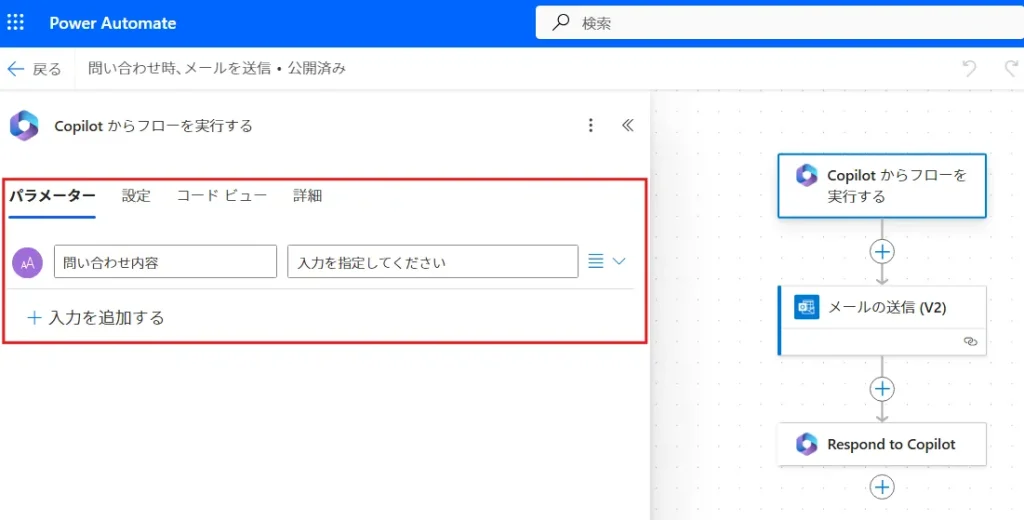Open the app launcher waffle icon
The width and height of the screenshot is (1024, 520).
16,22
